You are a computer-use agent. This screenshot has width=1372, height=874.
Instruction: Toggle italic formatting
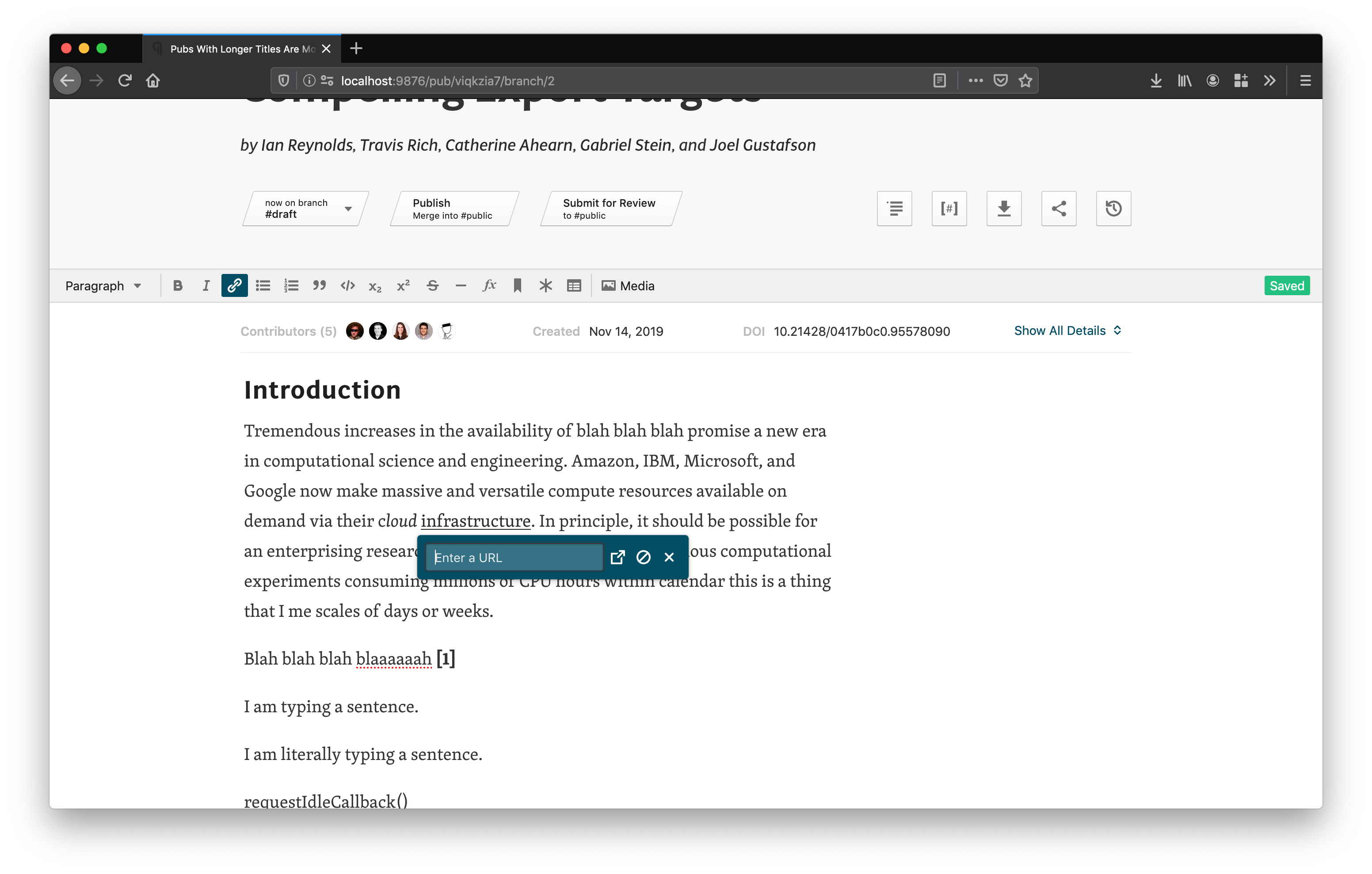(x=206, y=285)
